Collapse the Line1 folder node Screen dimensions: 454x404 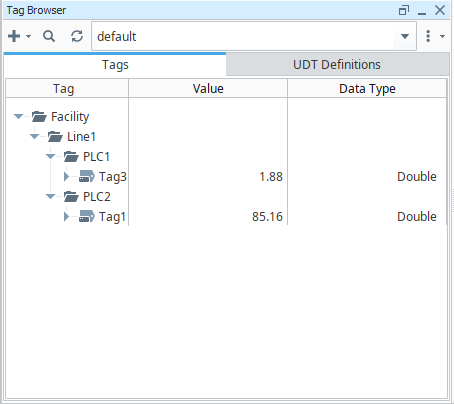point(35,136)
